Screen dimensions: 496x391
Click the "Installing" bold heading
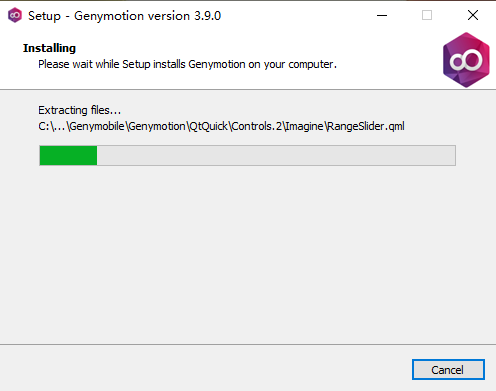tap(49, 48)
